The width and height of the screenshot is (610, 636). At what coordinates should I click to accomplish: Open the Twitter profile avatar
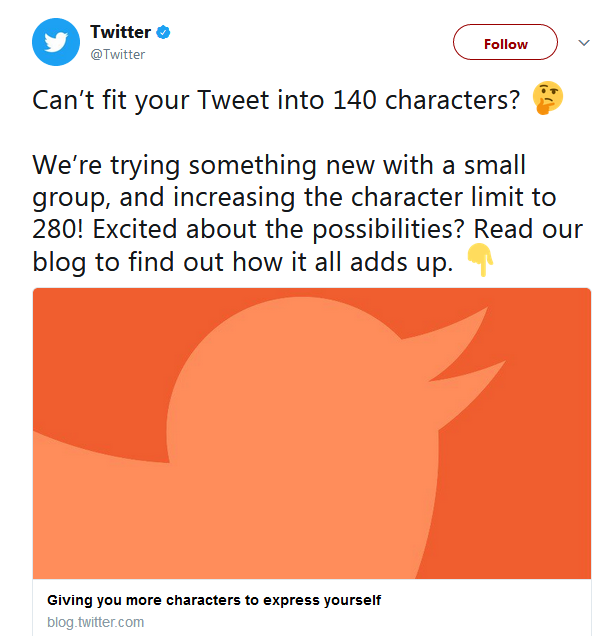56,42
